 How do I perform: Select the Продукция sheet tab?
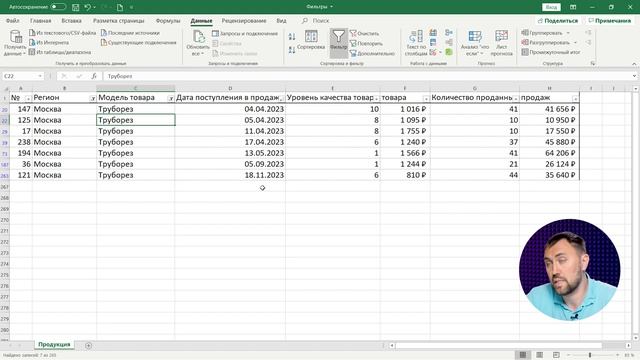point(54,344)
